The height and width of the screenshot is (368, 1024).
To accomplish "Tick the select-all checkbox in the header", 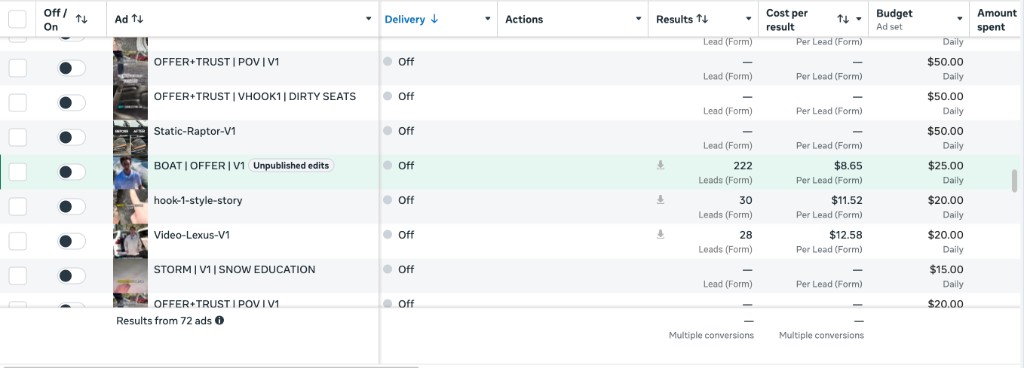I will tap(18, 19).
